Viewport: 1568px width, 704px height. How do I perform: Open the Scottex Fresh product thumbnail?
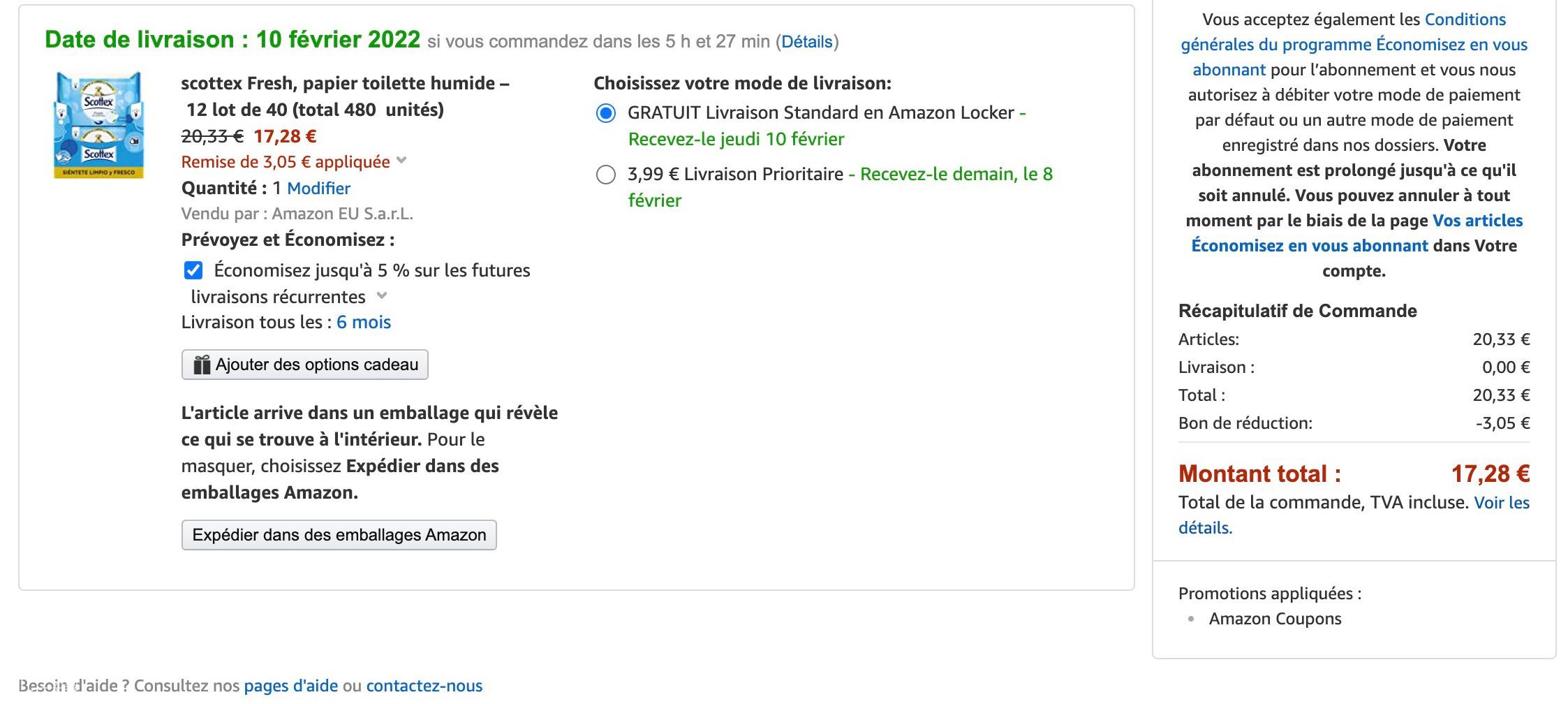pyautogui.click(x=98, y=124)
